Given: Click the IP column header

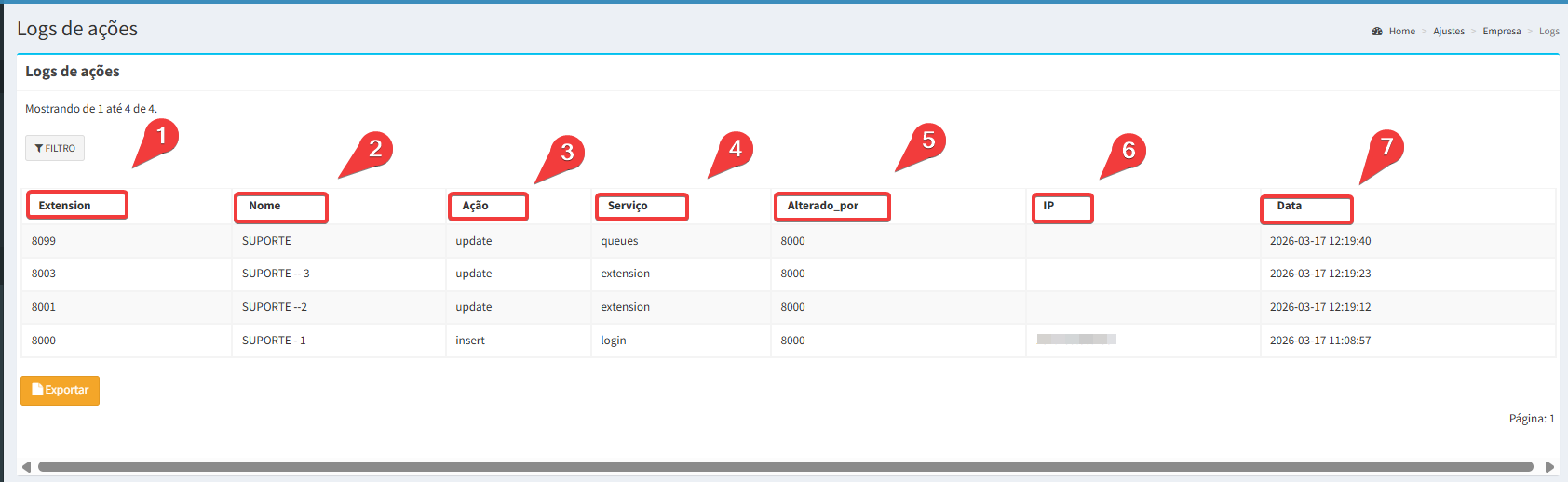Looking at the screenshot, I should tap(1048, 206).
